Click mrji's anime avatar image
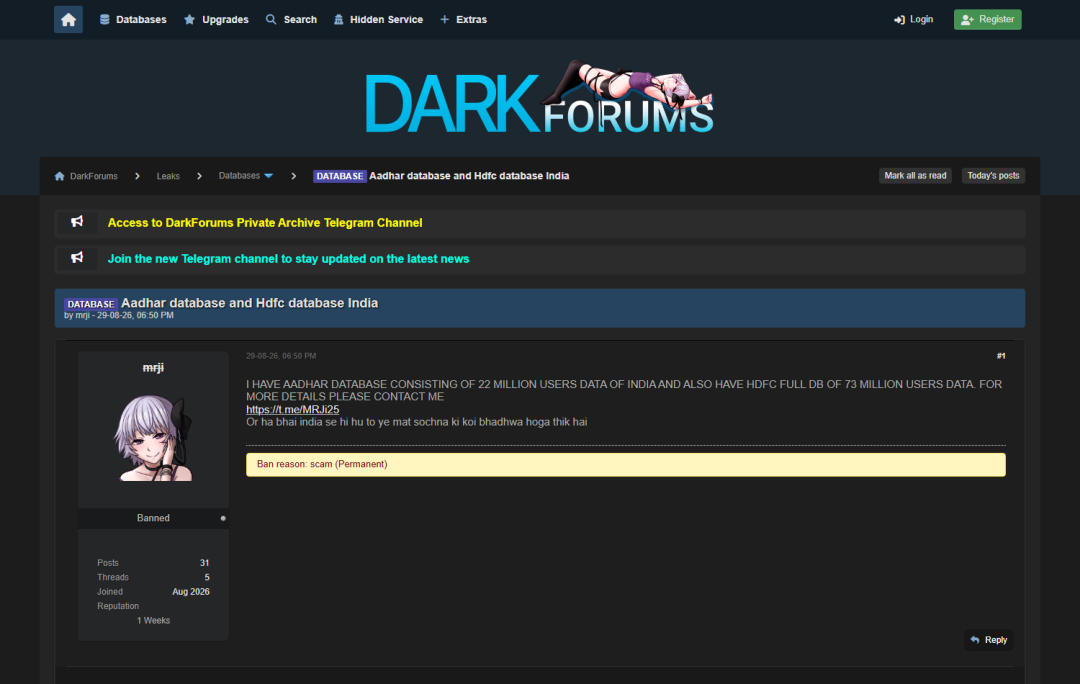The image size is (1080, 684). tap(153, 437)
